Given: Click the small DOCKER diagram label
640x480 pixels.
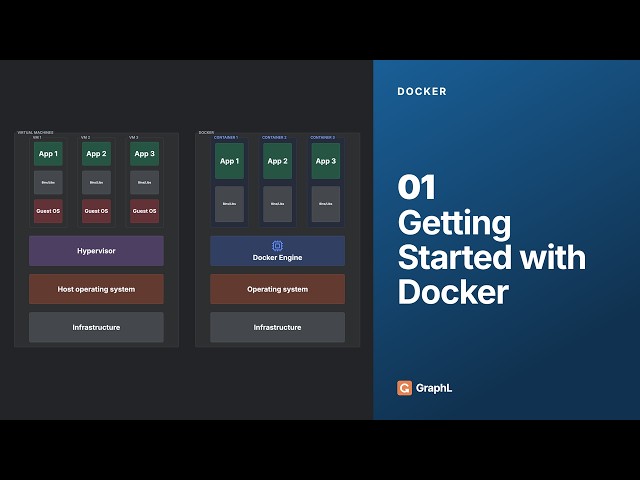Looking at the screenshot, I should (206, 133).
